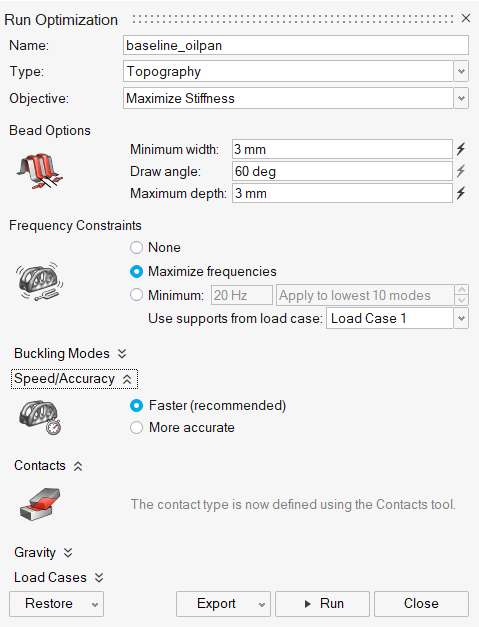Click the panel drag handle dotted grip

click(x=293, y=19)
